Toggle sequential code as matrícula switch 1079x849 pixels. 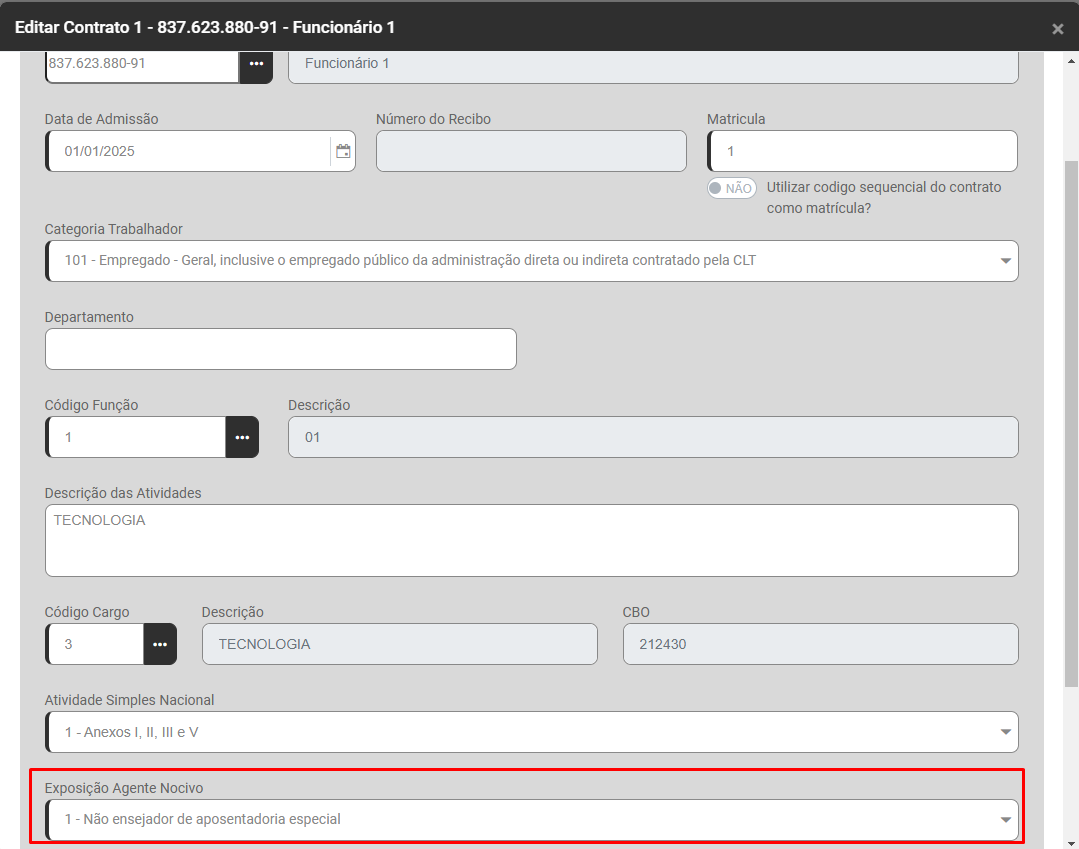(731, 188)
